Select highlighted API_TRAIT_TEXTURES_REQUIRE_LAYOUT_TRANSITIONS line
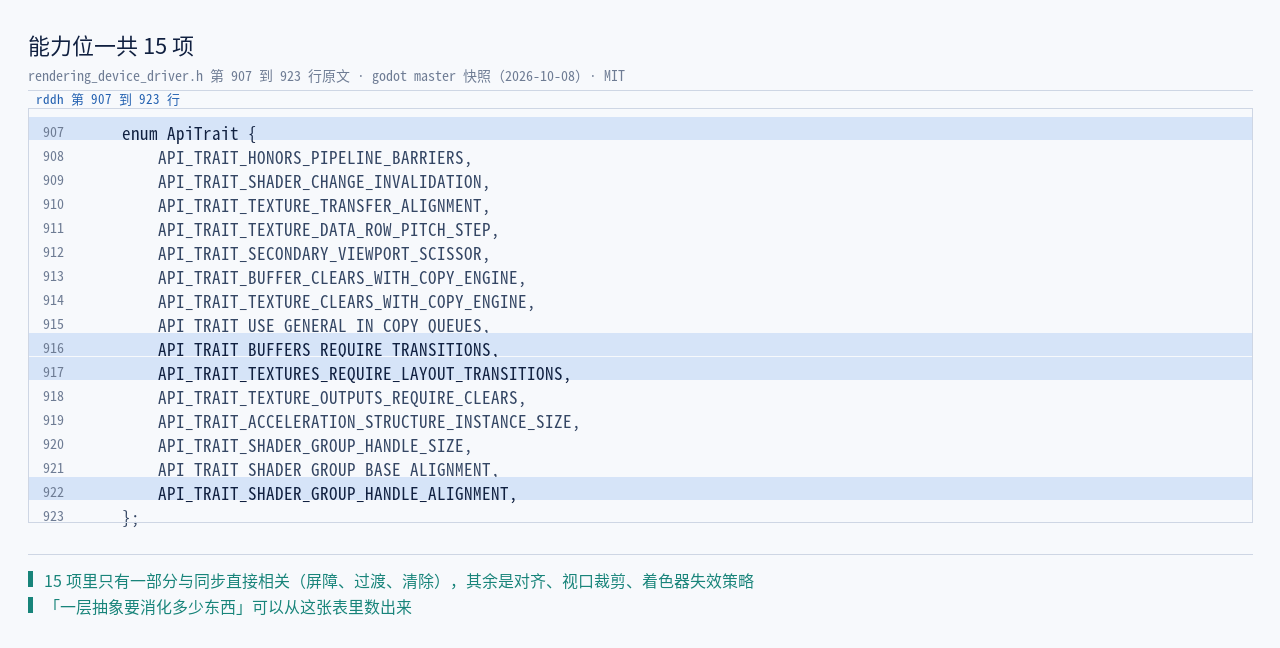The image size is (1280, 648). click(x=640, y=369)
